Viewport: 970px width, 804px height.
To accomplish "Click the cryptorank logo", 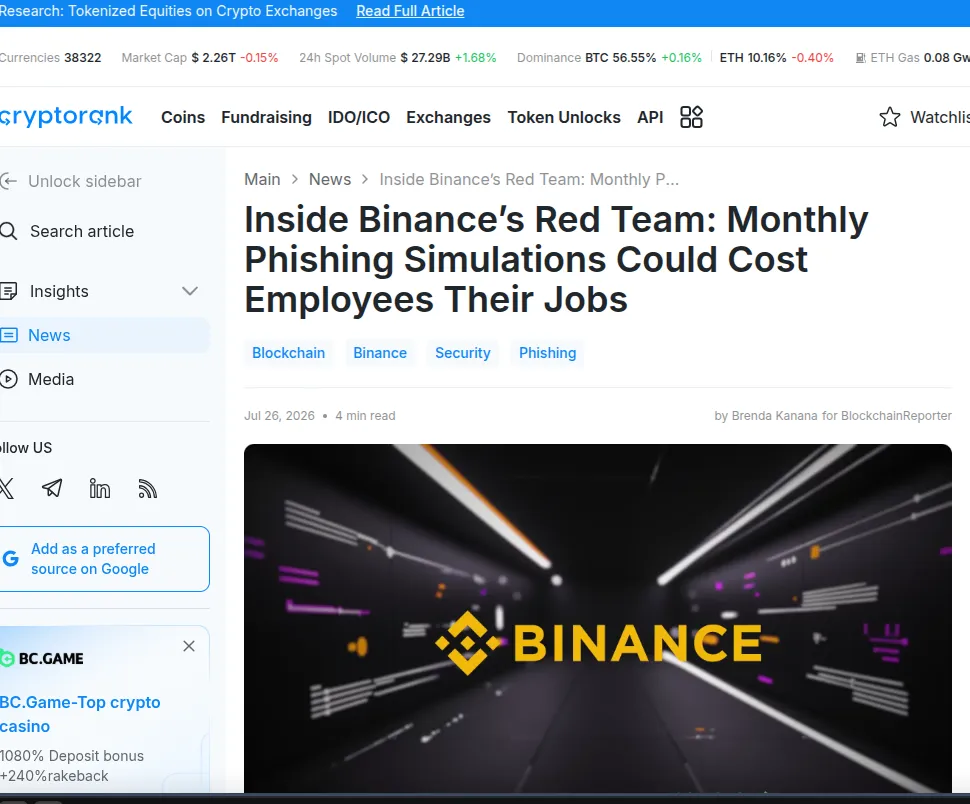I will [x=66, y=116].
